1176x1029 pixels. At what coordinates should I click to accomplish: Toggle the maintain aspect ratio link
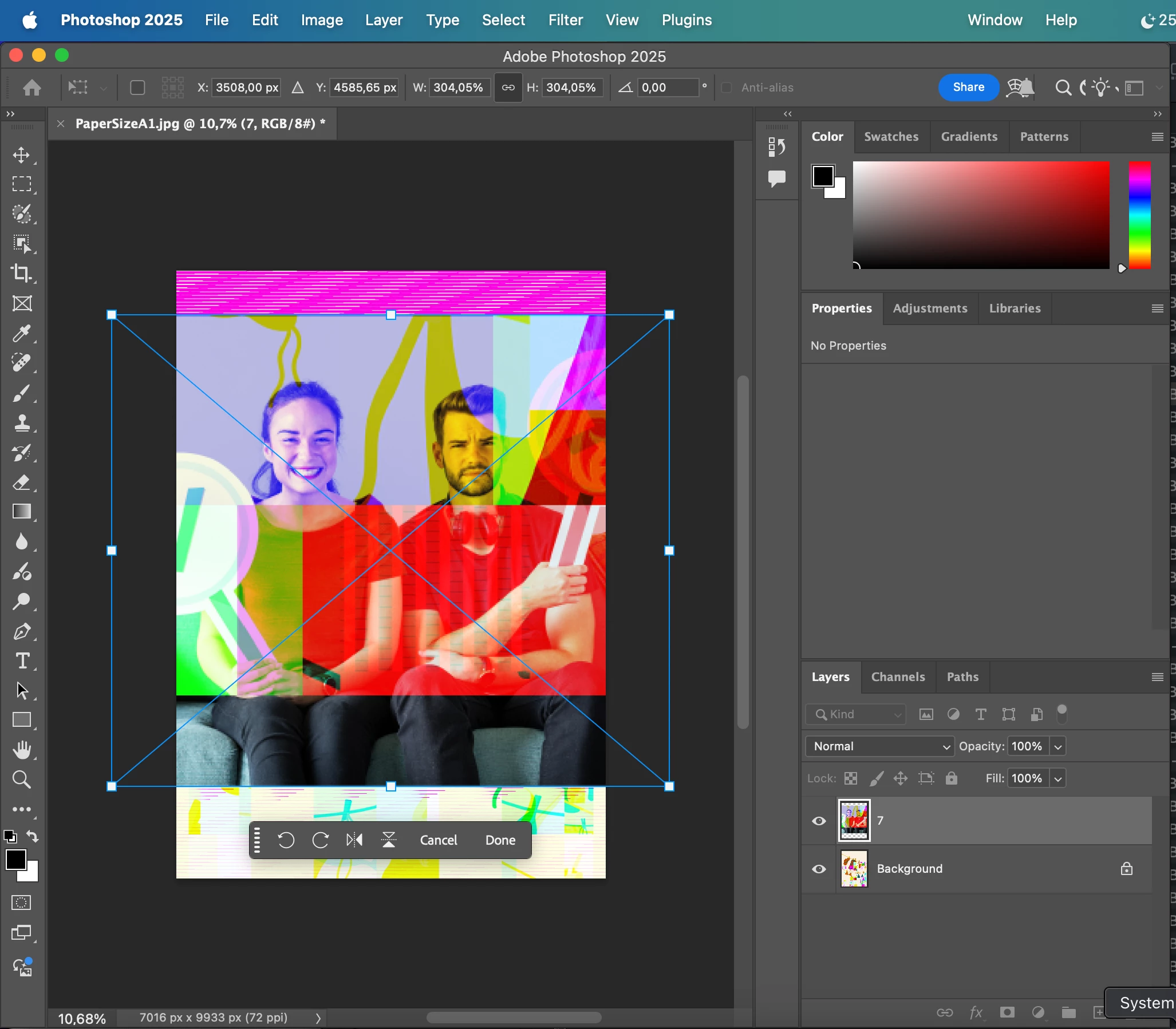click(x=508, y=88)
